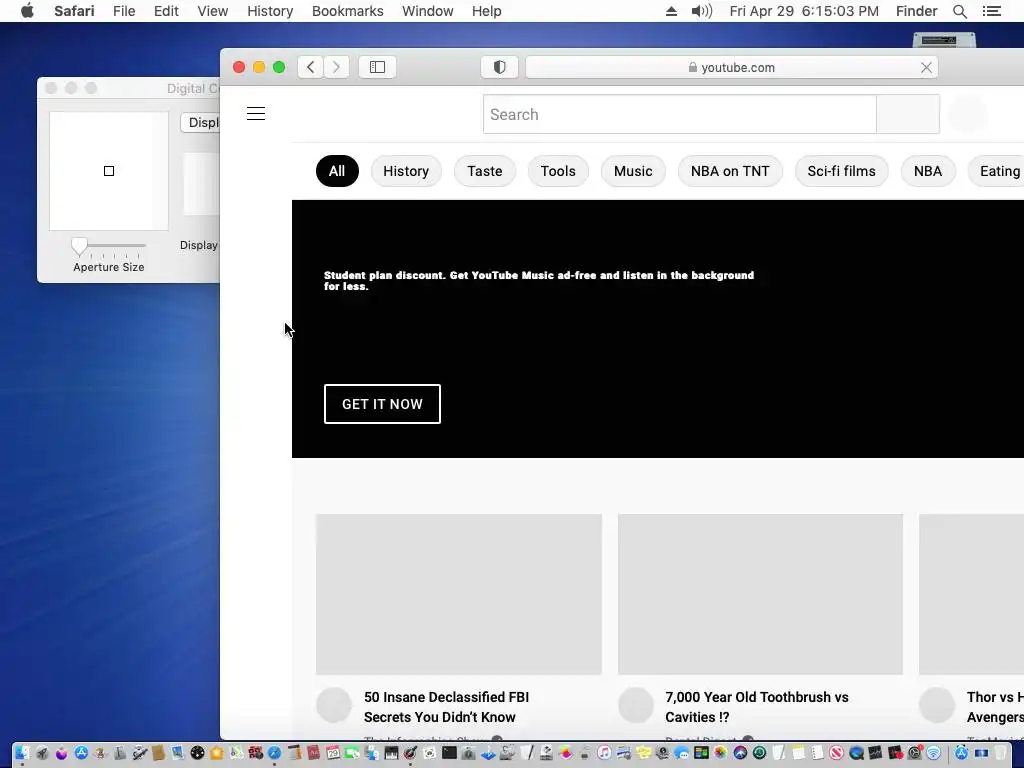Select the Music filter chip

pyautogui.click(x=633, y=171)
